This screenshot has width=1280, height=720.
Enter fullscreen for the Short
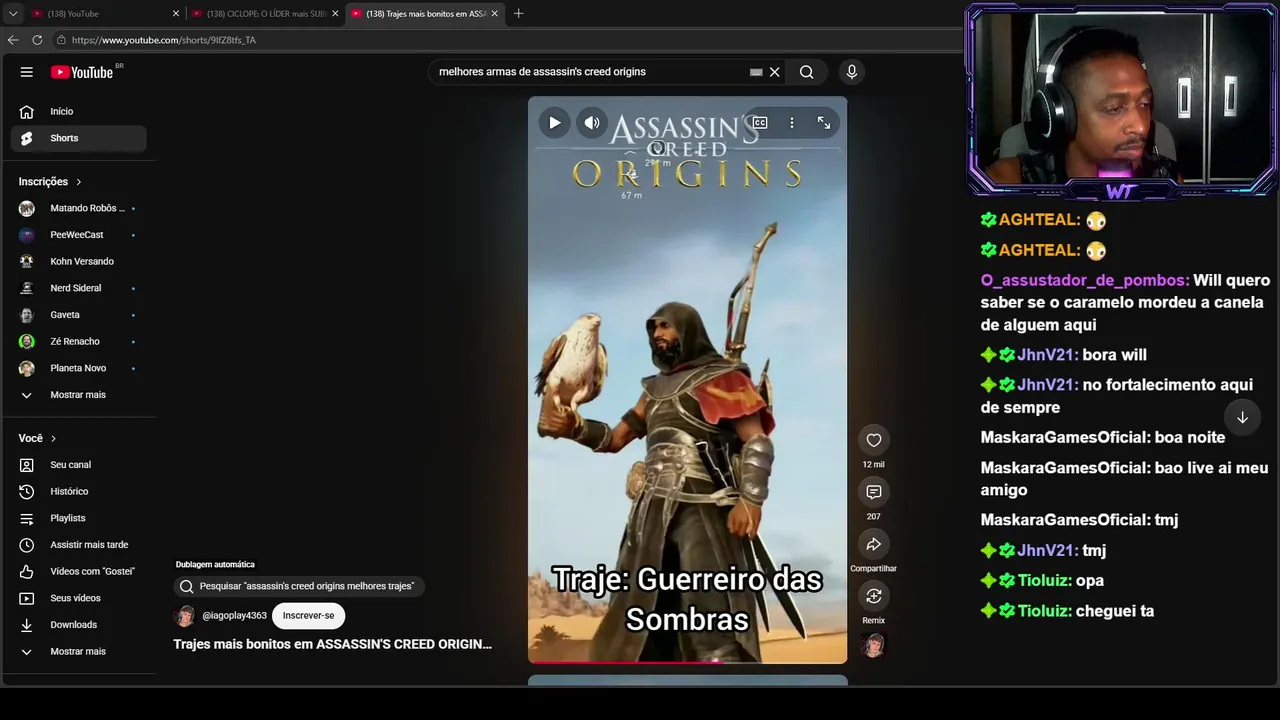tap(824, 123)
